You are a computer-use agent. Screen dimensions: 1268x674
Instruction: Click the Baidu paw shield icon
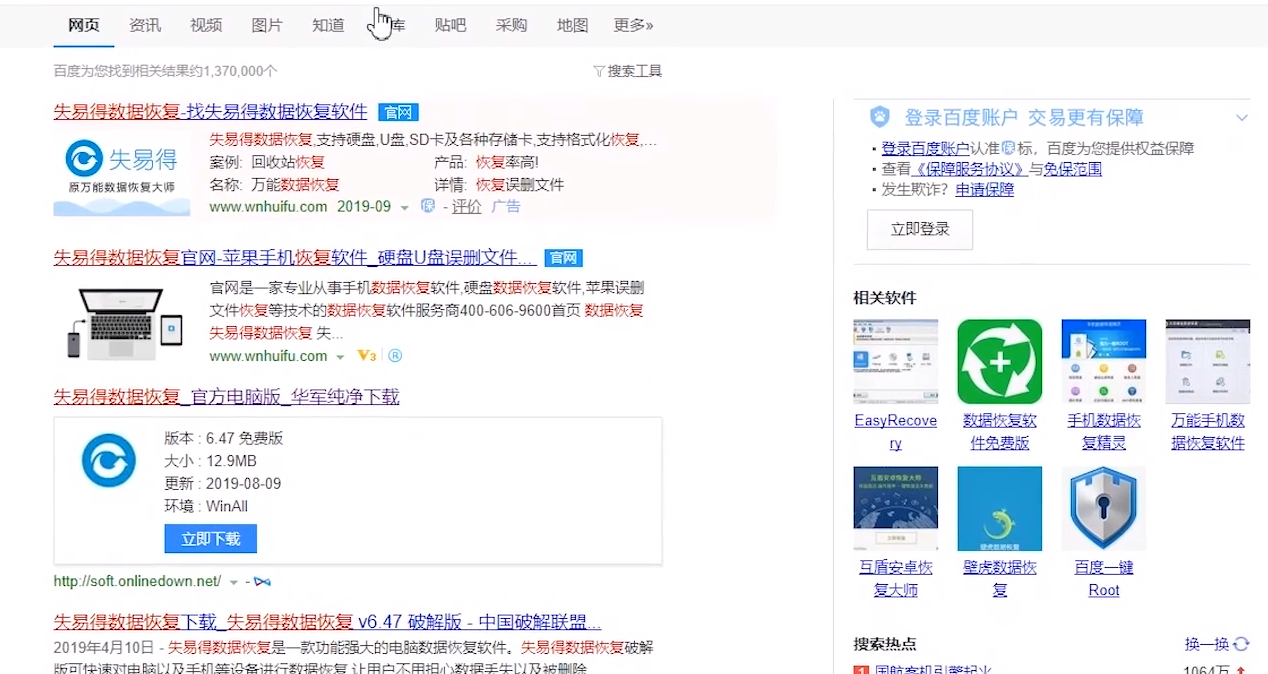click(879, 117)
